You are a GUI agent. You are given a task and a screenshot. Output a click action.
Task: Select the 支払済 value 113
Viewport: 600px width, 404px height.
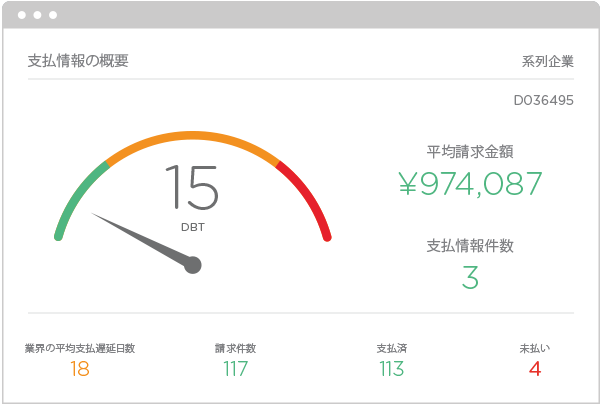click(391, 369)
